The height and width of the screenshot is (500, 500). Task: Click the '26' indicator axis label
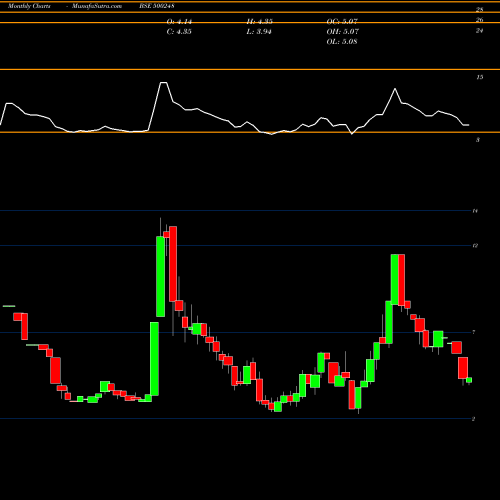coord(479,20)
